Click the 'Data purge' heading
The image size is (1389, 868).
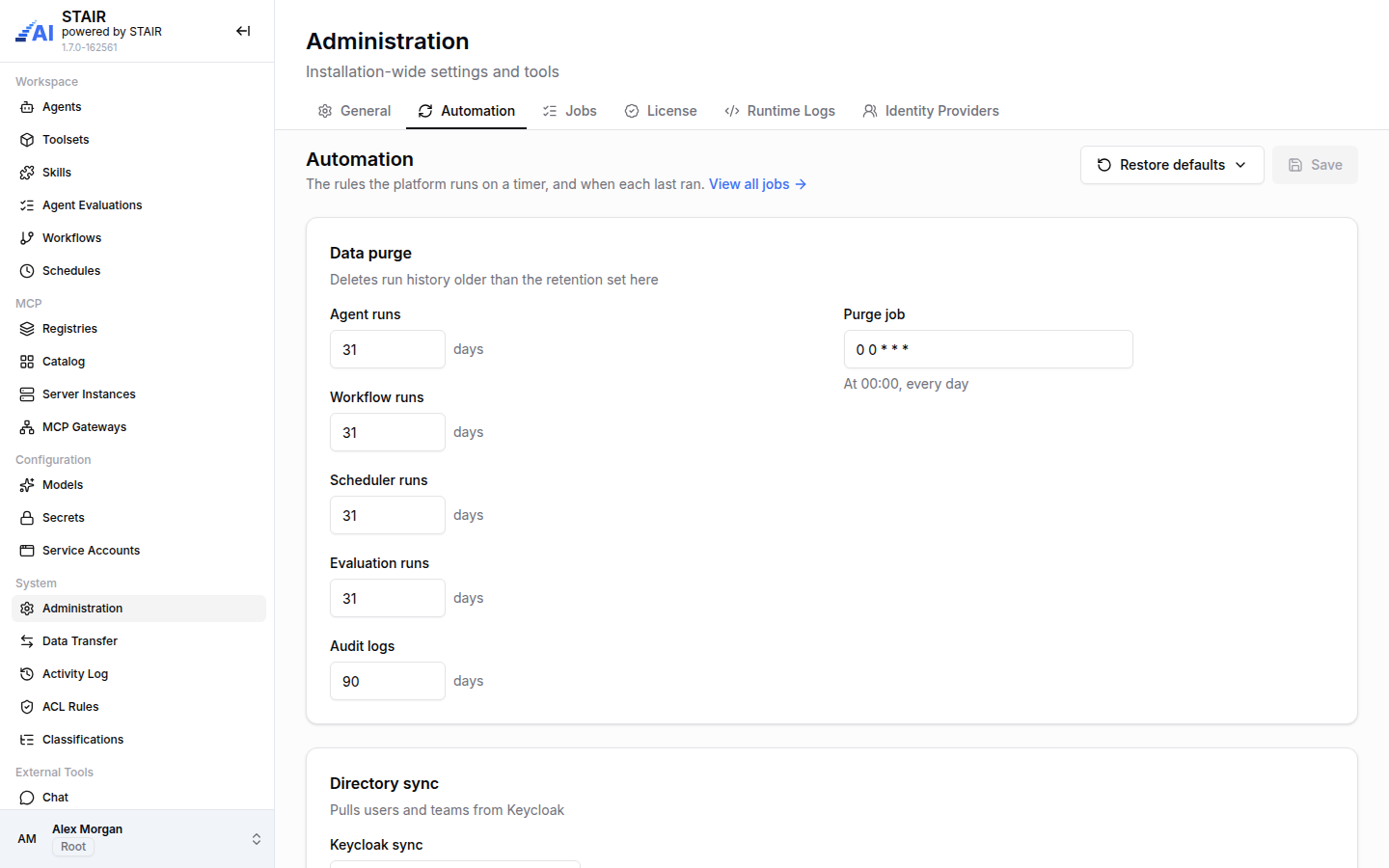coord(370,253)
